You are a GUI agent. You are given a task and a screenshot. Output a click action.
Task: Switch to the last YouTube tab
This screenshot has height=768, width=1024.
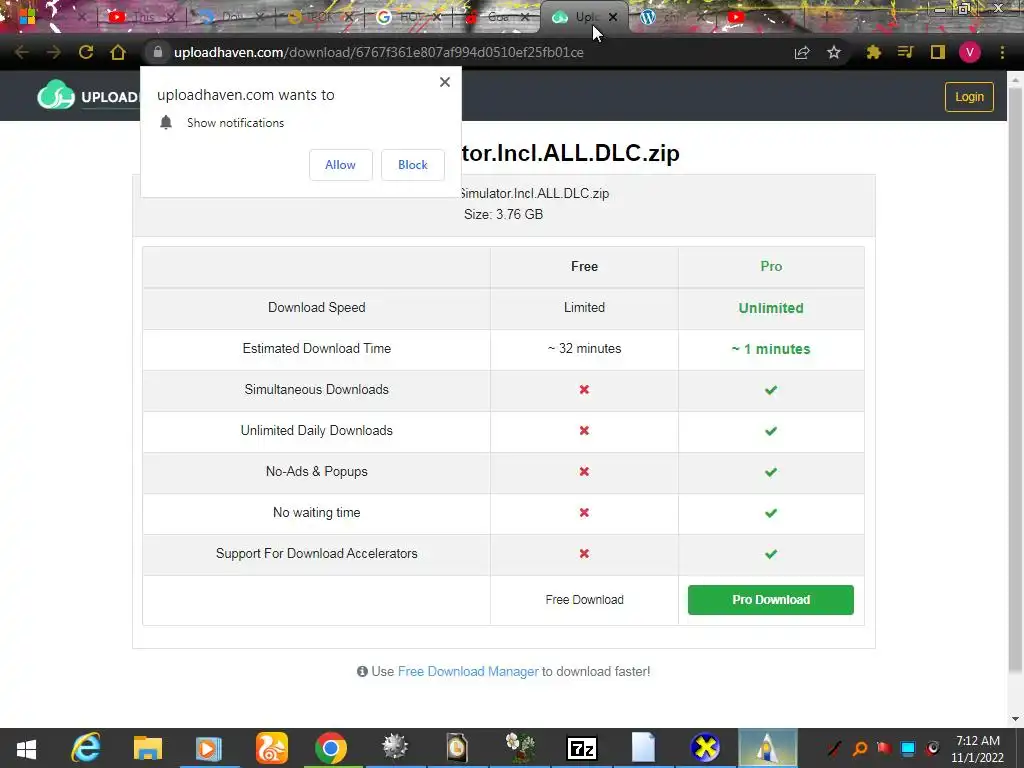(760, 17)
